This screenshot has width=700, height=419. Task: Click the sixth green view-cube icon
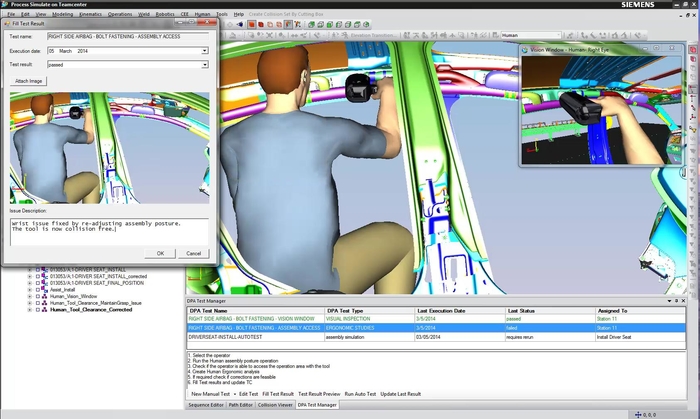pyautogui.click(x=357, y=25)
